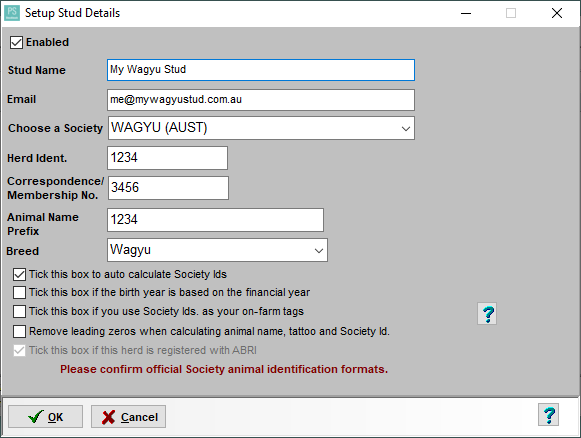Screen dimensions: 581x438
Task: Click into the Email input field
Action: 261,100
